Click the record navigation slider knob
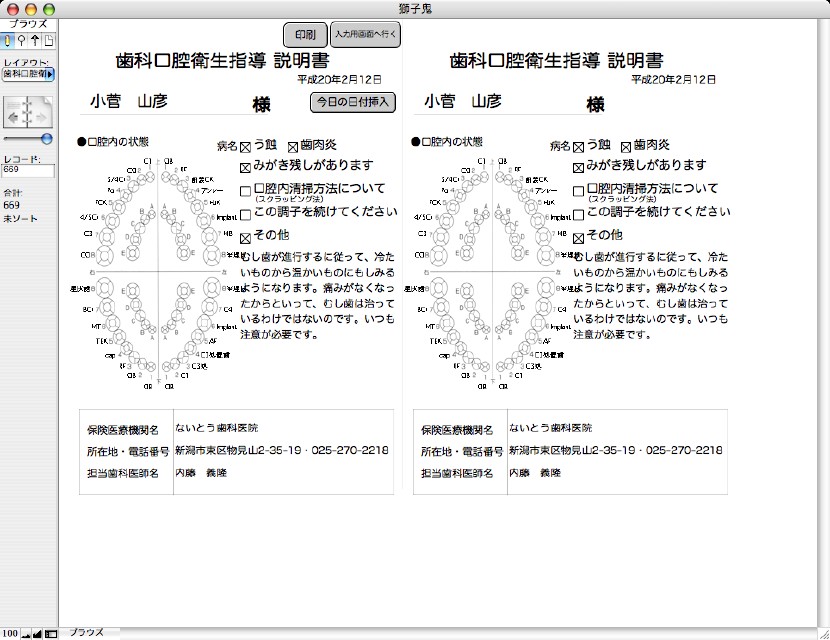 [x=47, y=139]
